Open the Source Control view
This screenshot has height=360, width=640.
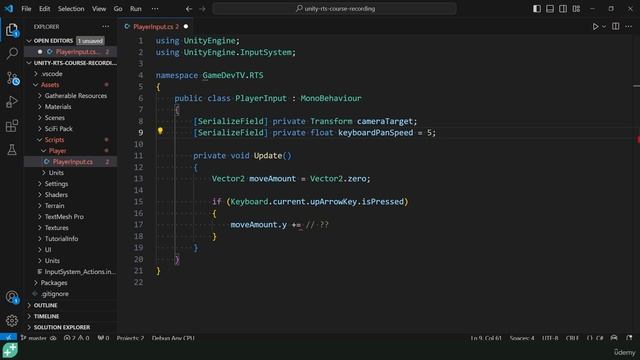(12, 78)
